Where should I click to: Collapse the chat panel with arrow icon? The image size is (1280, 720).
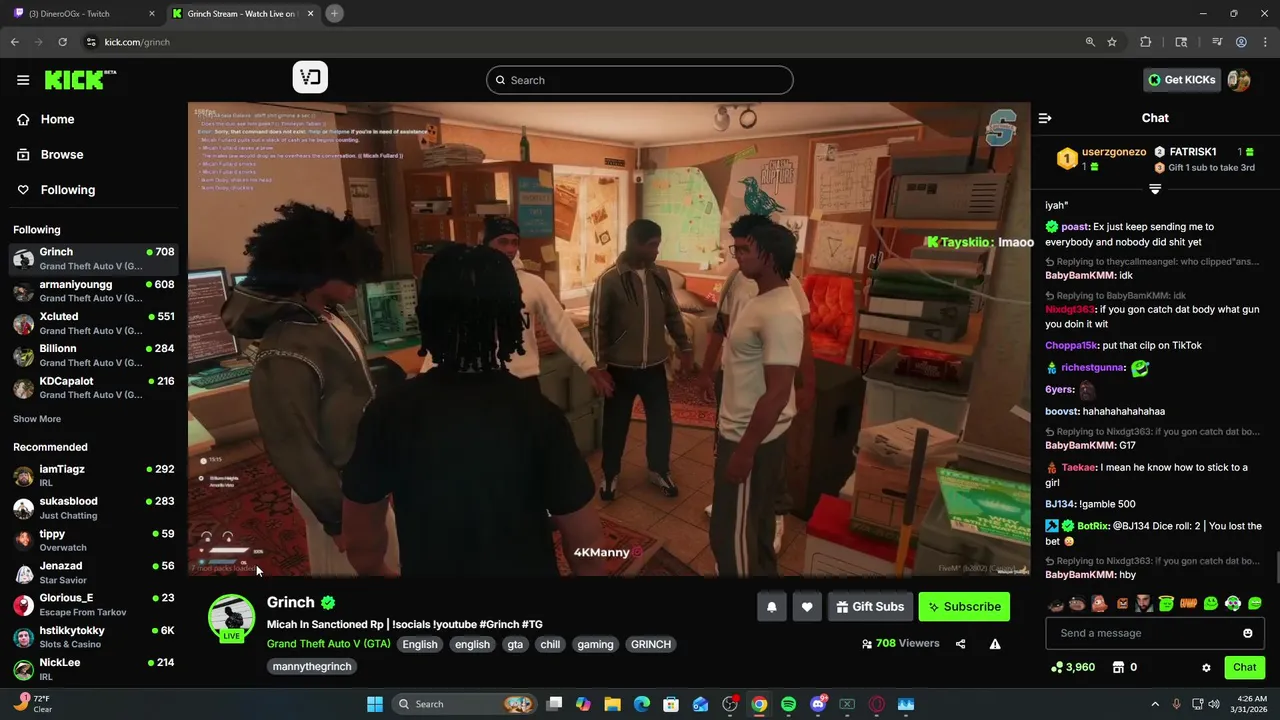1045,118
